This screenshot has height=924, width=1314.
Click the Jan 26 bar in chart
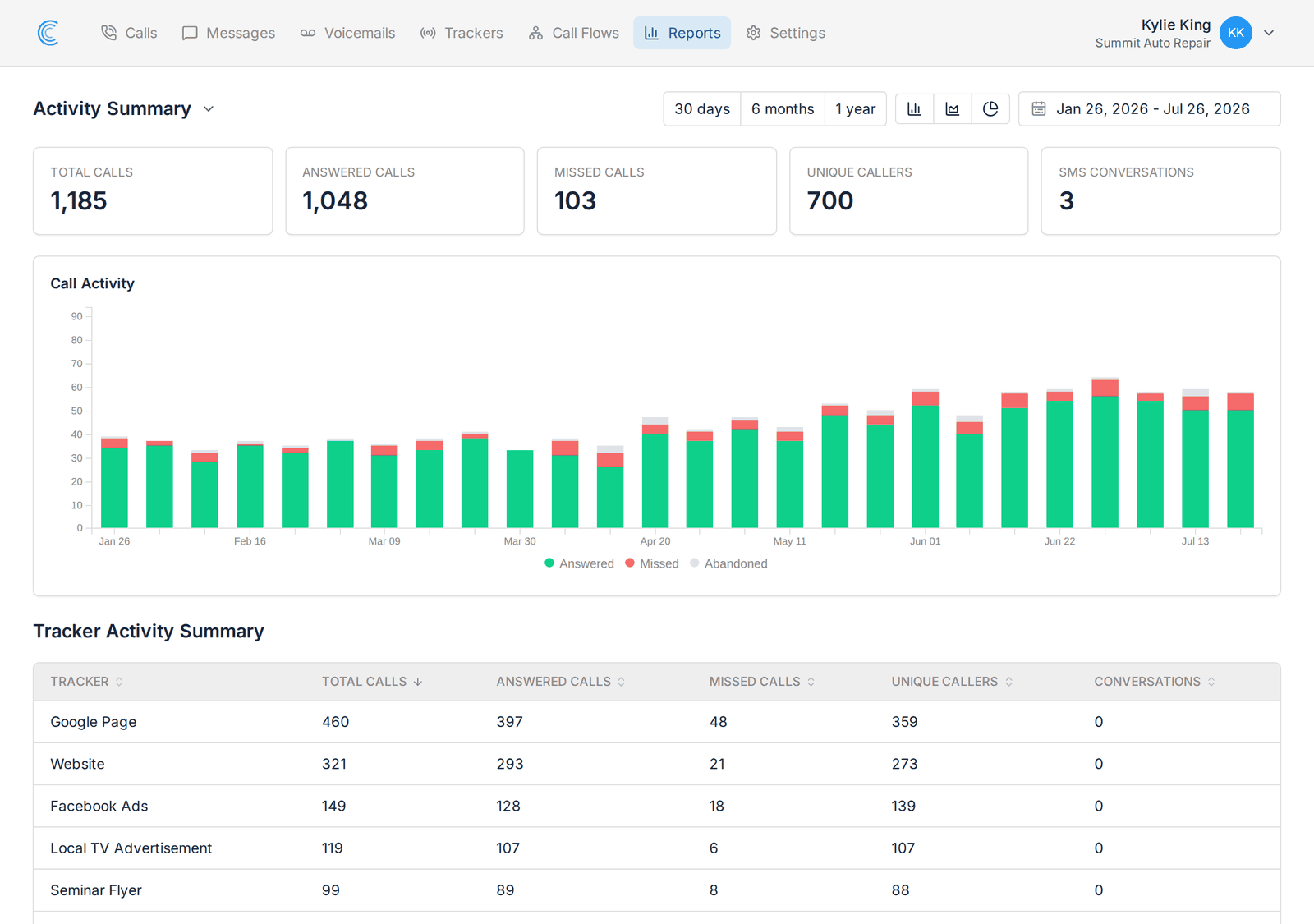[x=114, y=483]
